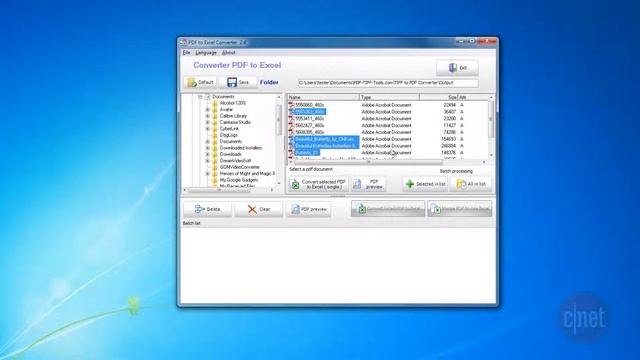Select the Downloaded Installers folder
640x360 pixels.
pos(241,148)
